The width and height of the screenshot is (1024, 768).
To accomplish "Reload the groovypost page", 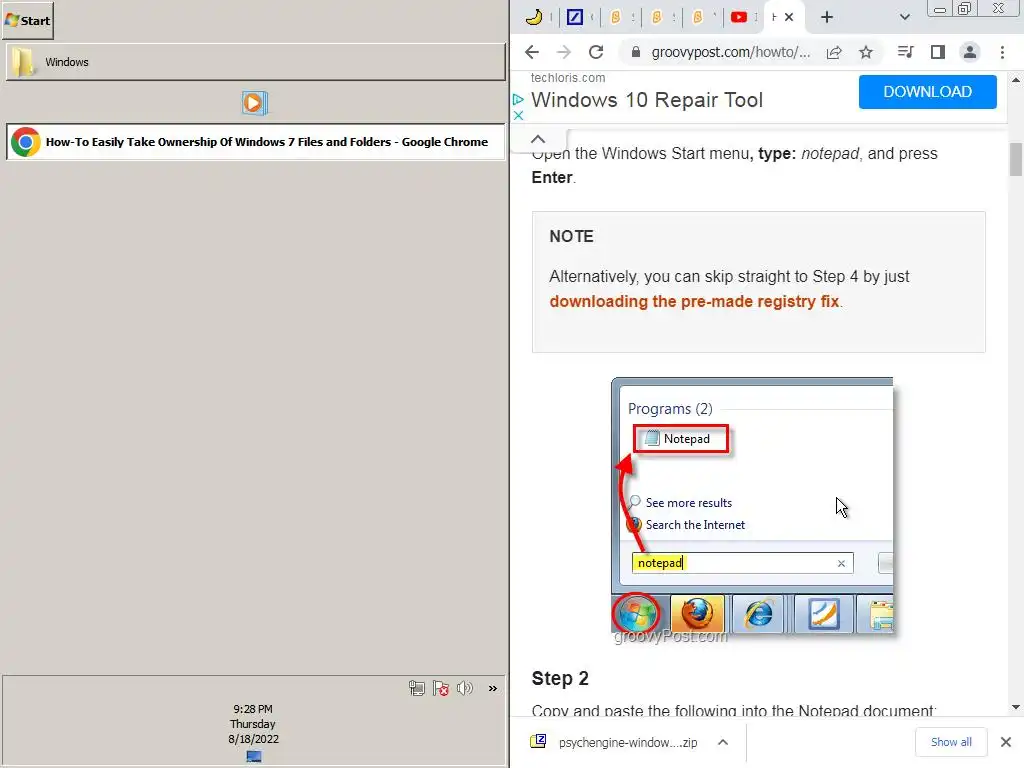I will tap(596, 52).
